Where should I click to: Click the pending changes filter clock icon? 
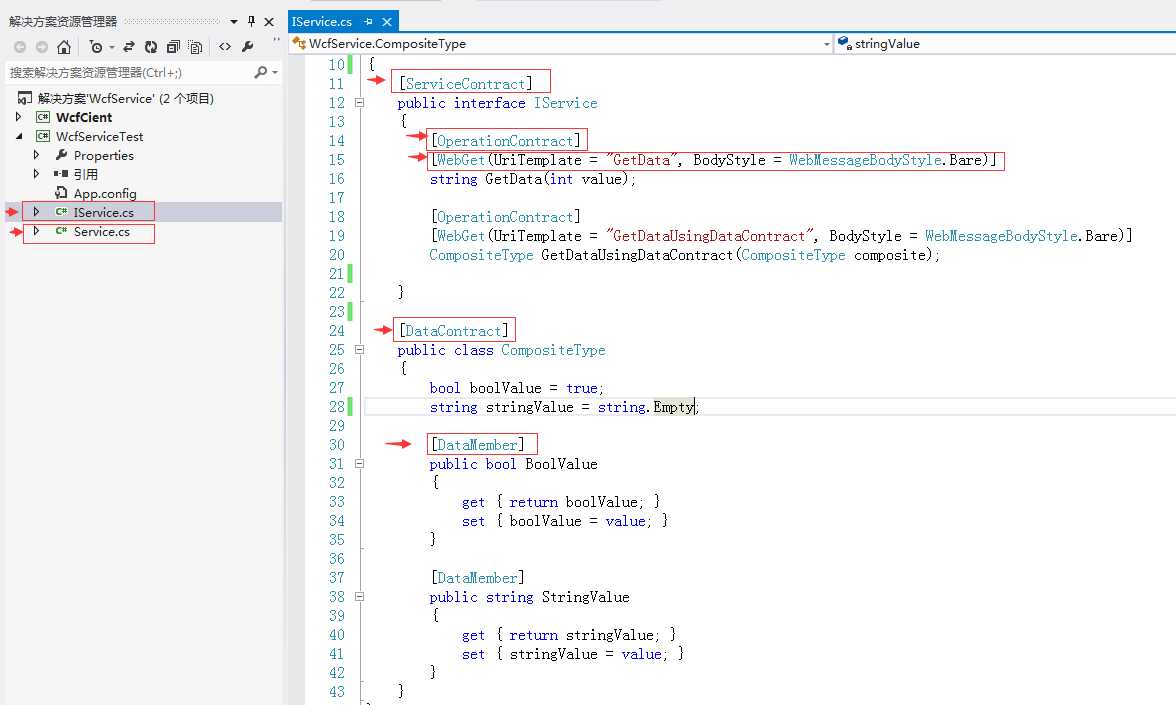pos(95,47)
